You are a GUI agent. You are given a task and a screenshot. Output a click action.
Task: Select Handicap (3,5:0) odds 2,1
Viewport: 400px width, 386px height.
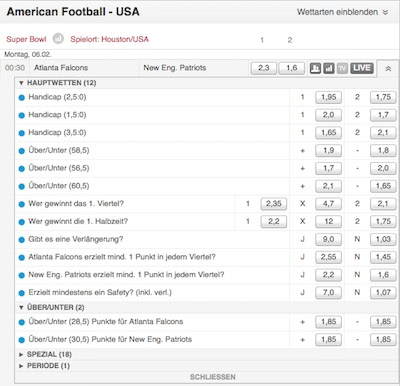383,133
